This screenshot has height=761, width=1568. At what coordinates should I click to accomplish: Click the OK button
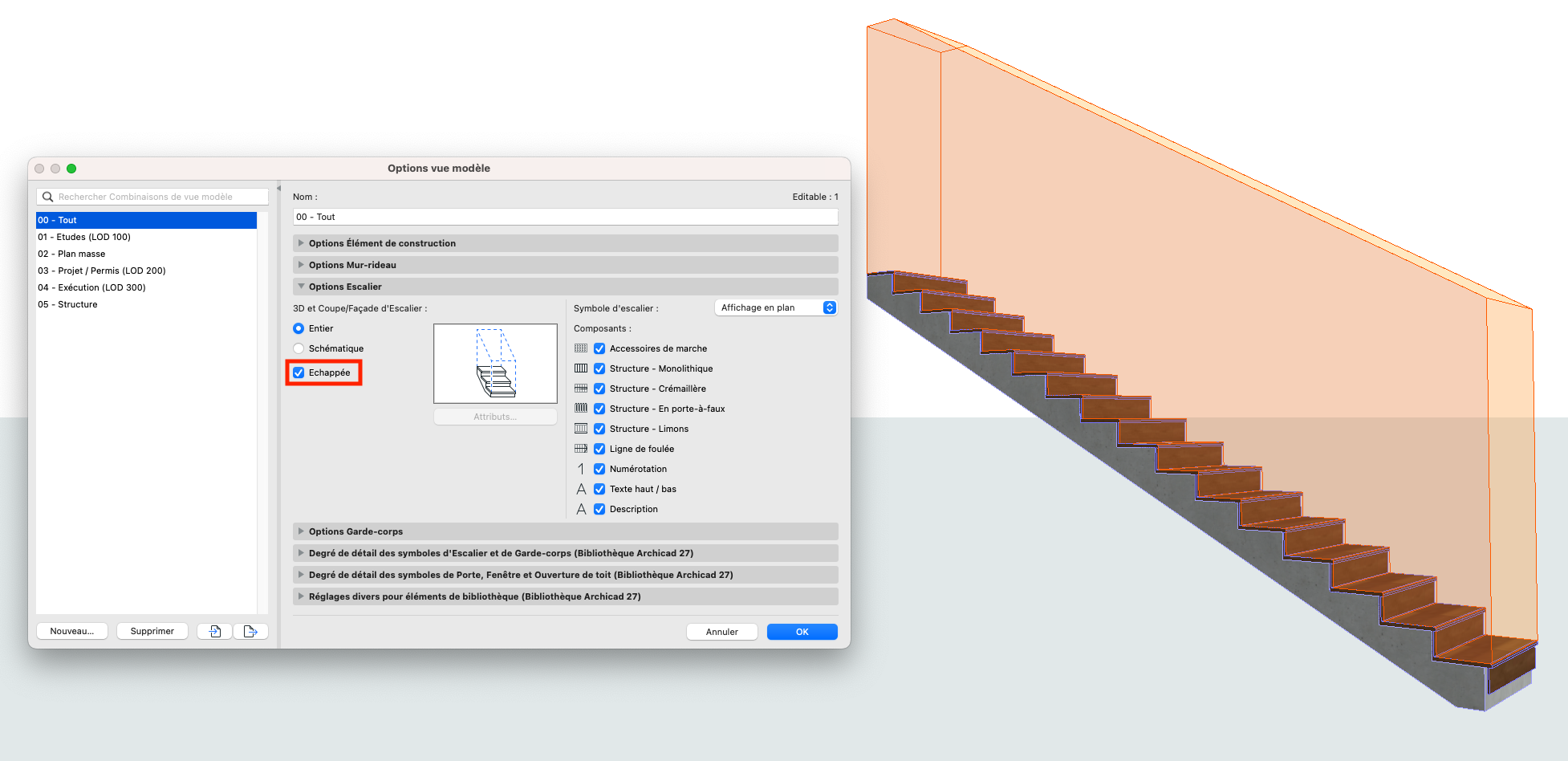click(802, 632)
